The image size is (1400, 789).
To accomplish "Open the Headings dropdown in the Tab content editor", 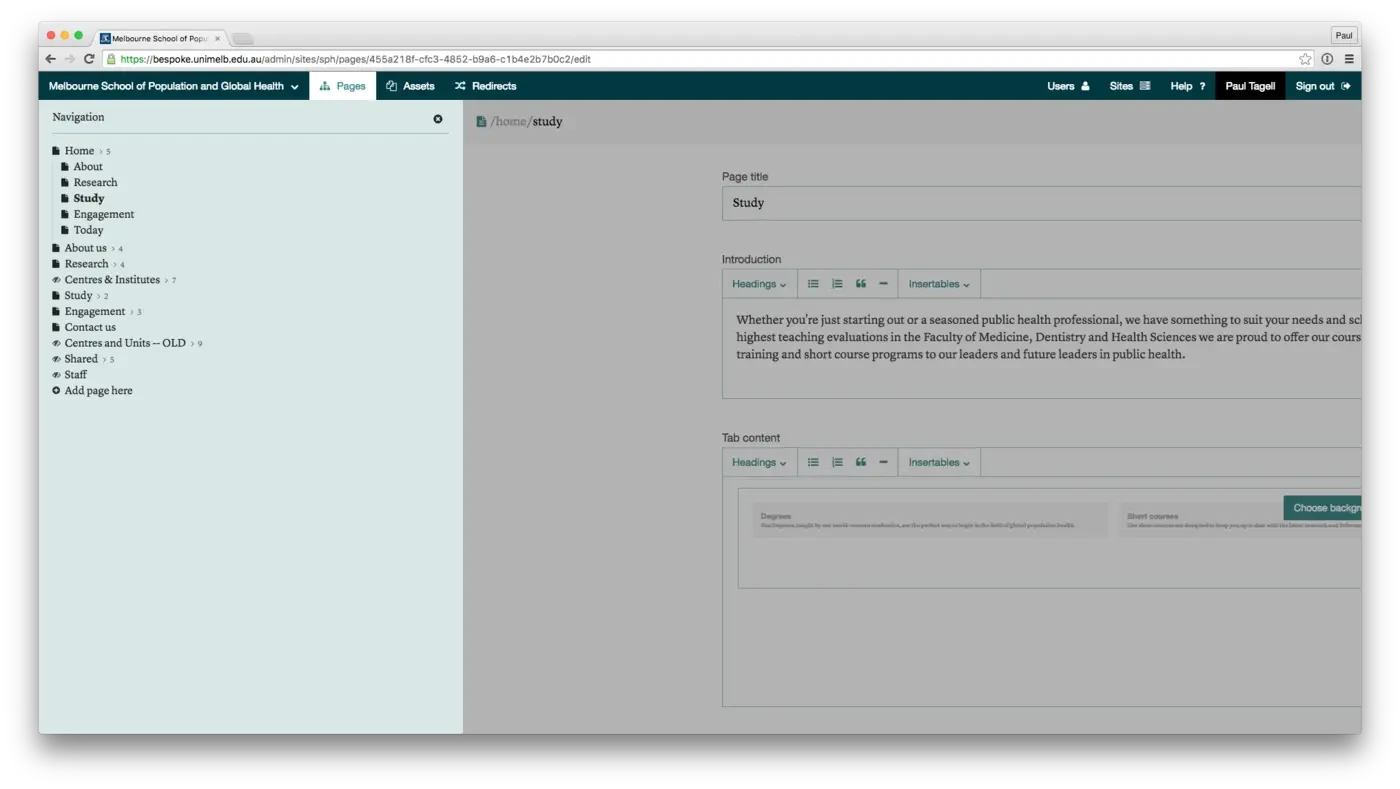I will (759, 462).
